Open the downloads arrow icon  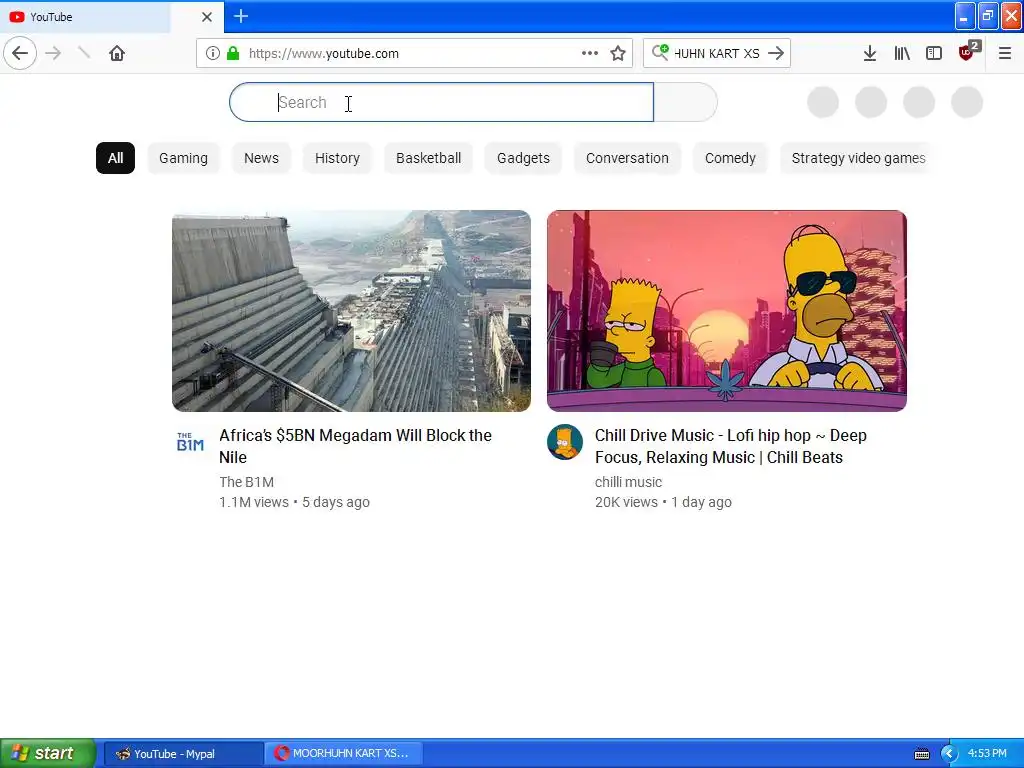click(x=869, y=53)
